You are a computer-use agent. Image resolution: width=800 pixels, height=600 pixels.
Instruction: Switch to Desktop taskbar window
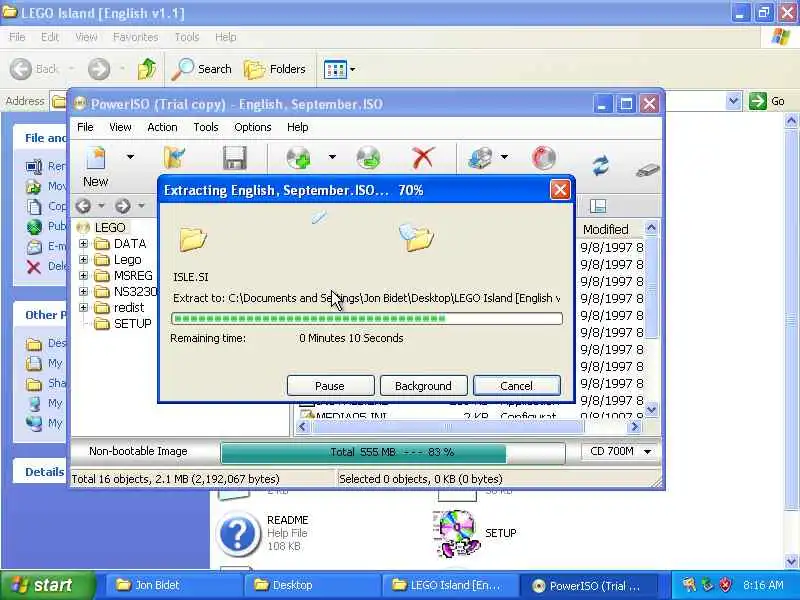tap(311, 585)
